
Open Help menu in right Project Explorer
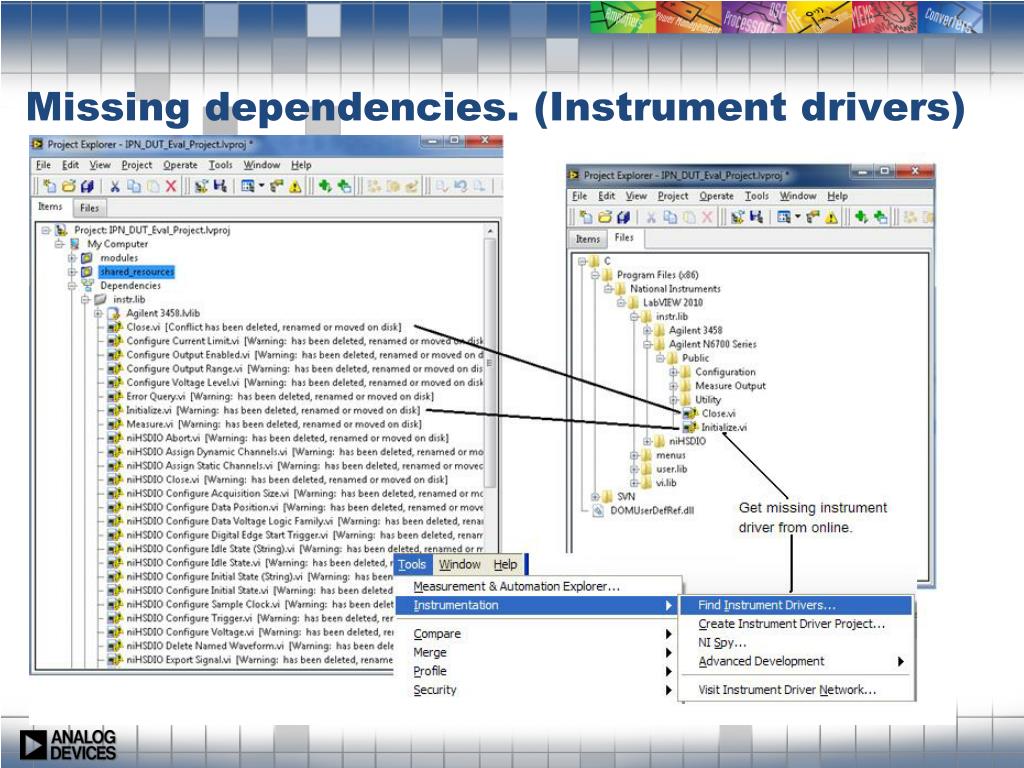[837, 196]
